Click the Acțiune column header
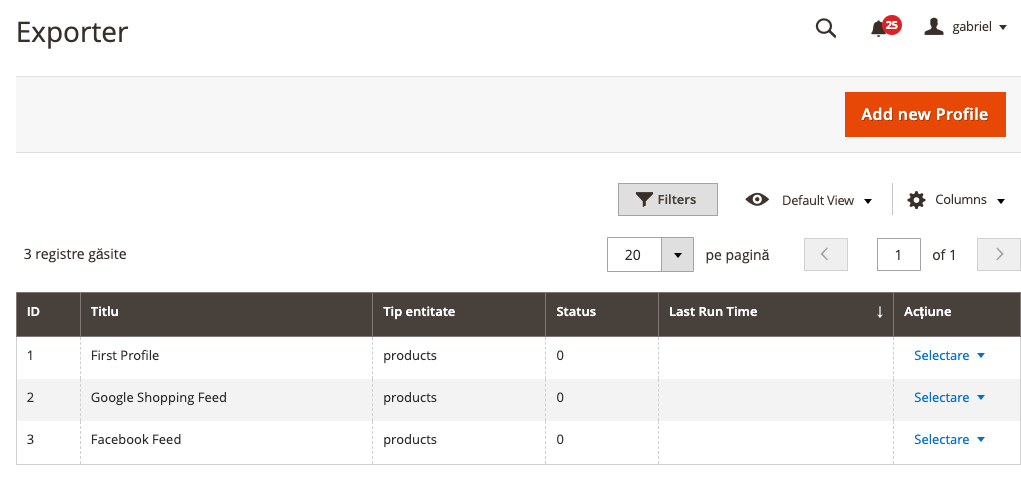The width and height of the screenshot is (1021, 496). [957, 312]
